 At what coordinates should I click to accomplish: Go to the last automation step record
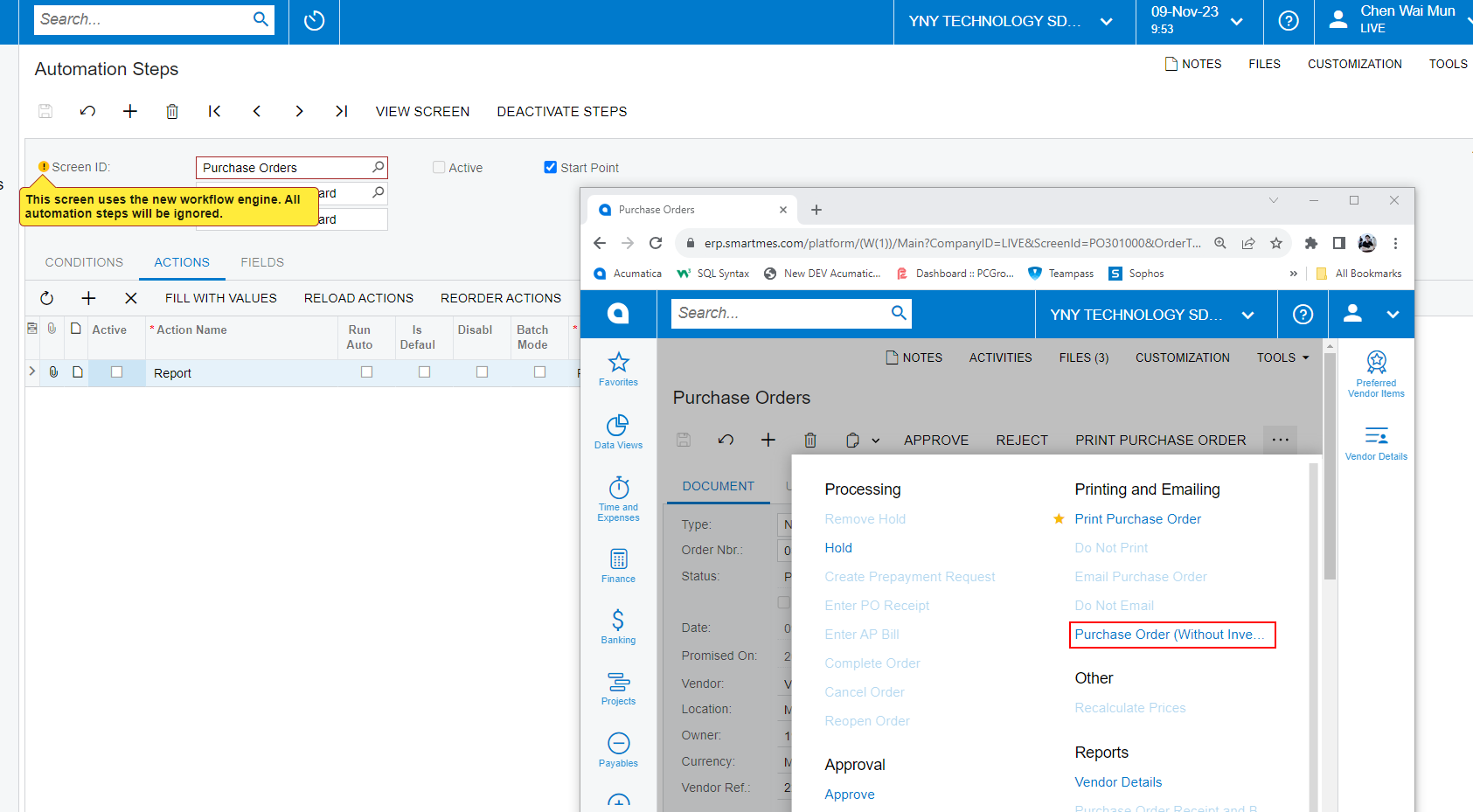[342, 111]
